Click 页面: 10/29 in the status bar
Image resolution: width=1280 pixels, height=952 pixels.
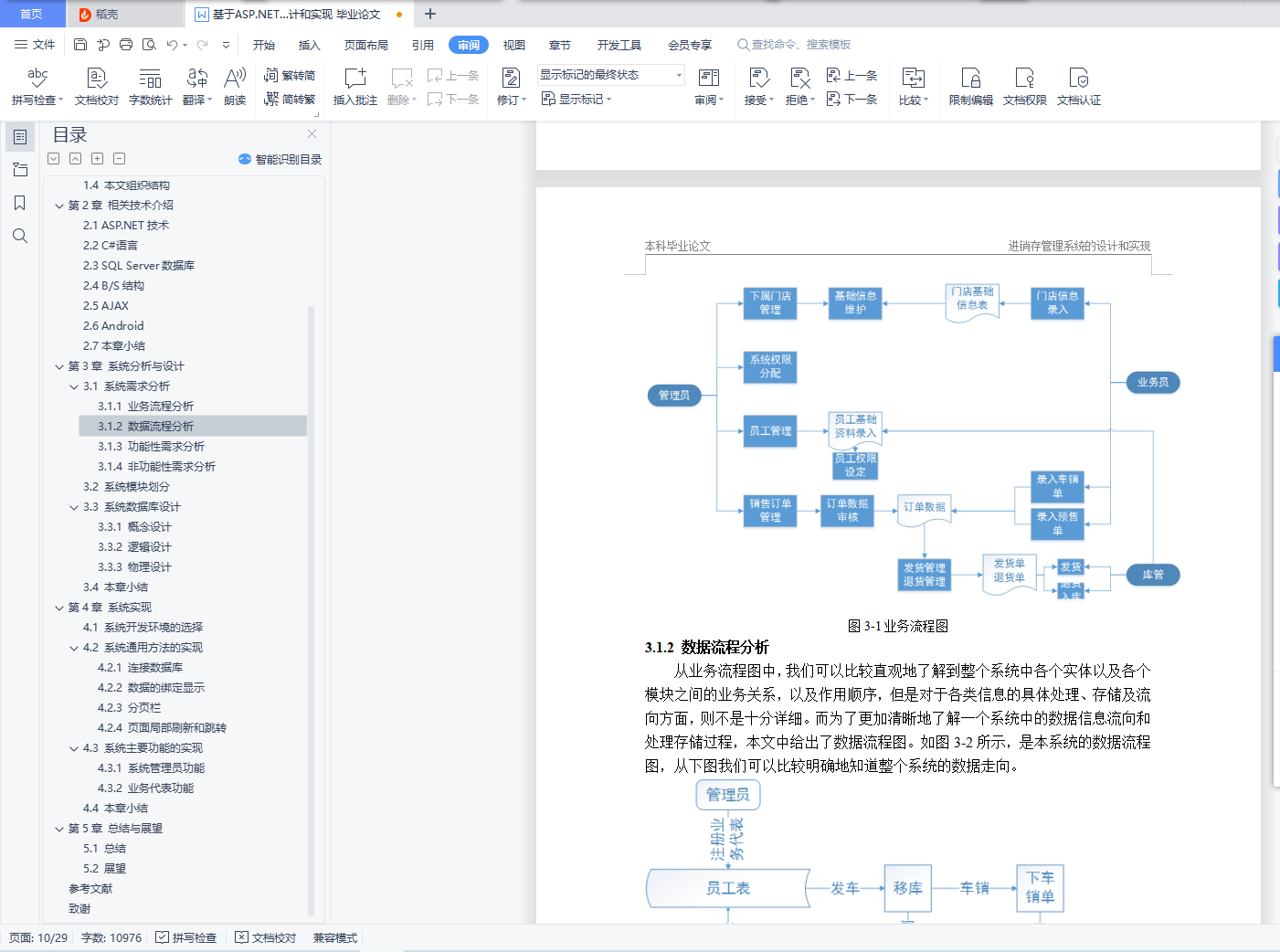click(38, 938)
